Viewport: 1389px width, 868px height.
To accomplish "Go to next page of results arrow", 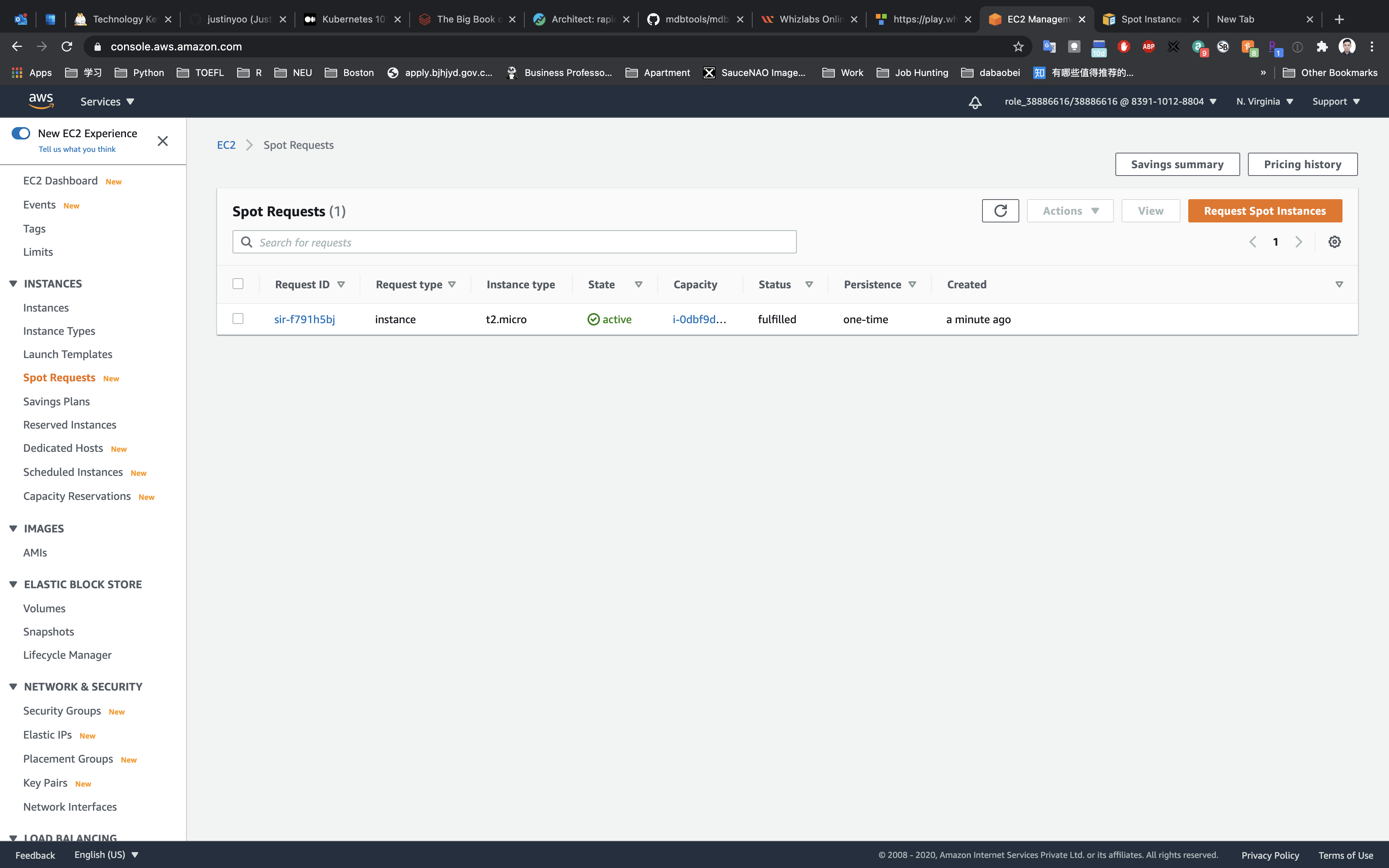I will click(1298, 242).
